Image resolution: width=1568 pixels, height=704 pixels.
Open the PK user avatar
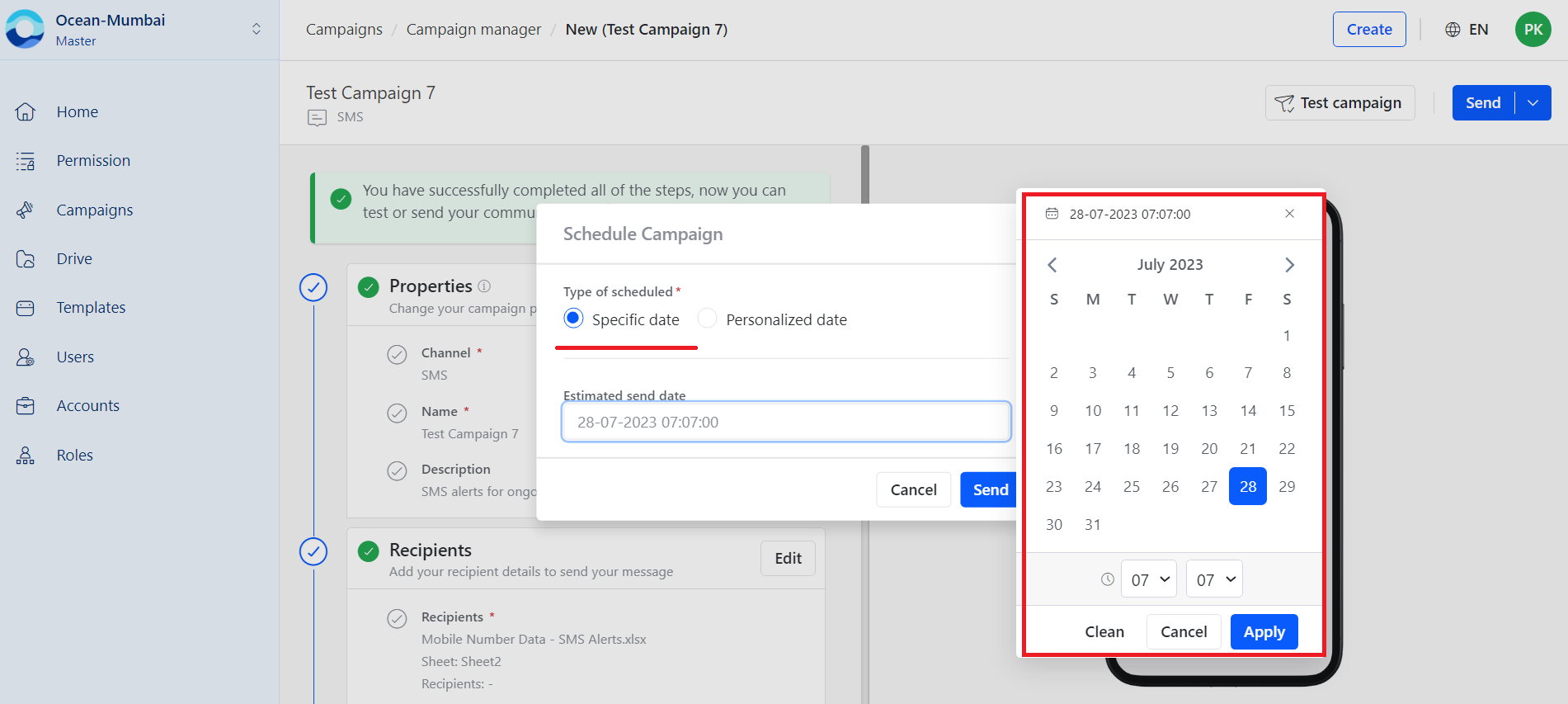point(1533,30)
